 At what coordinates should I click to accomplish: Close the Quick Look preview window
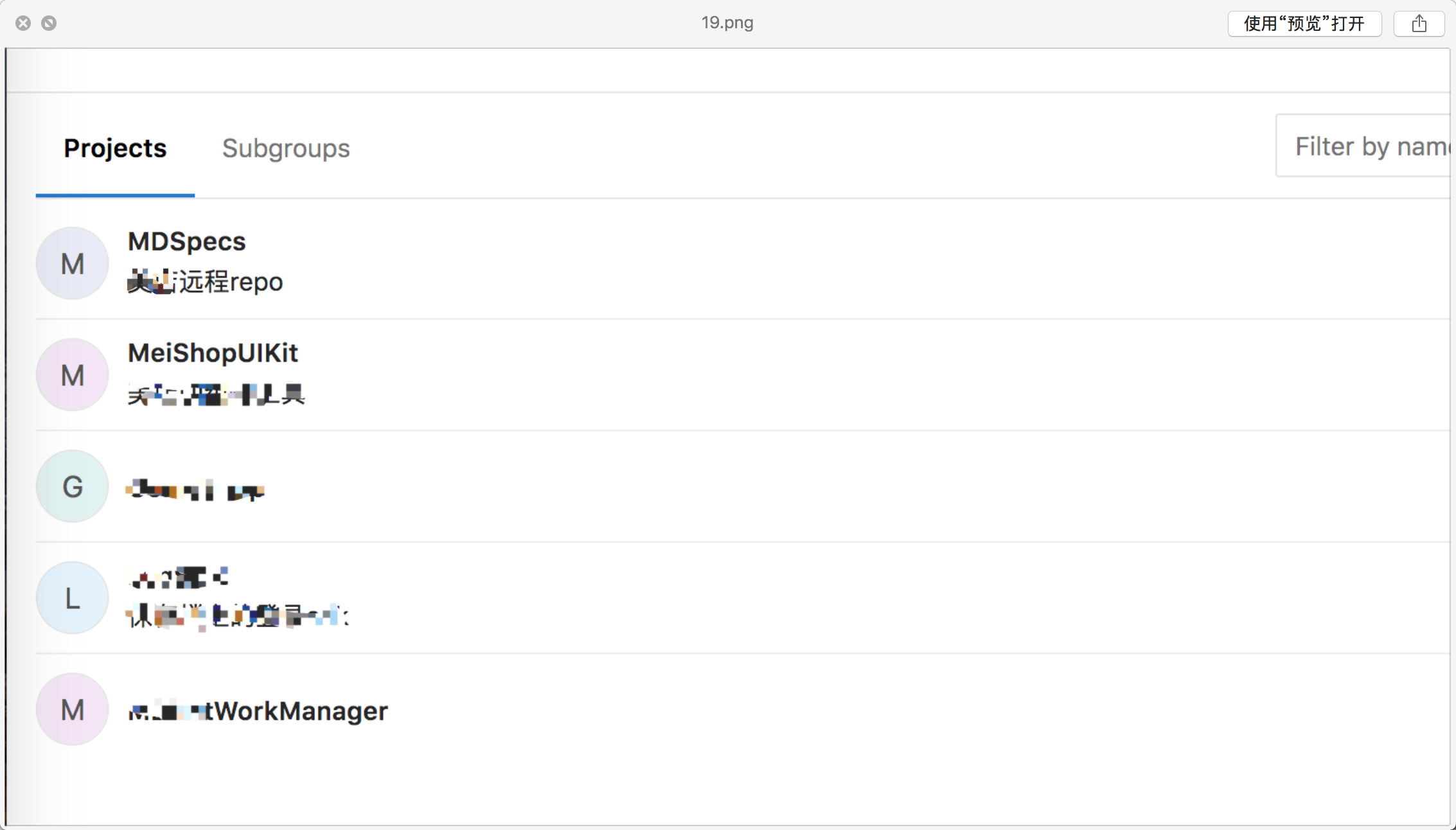(x=23, y=23)
